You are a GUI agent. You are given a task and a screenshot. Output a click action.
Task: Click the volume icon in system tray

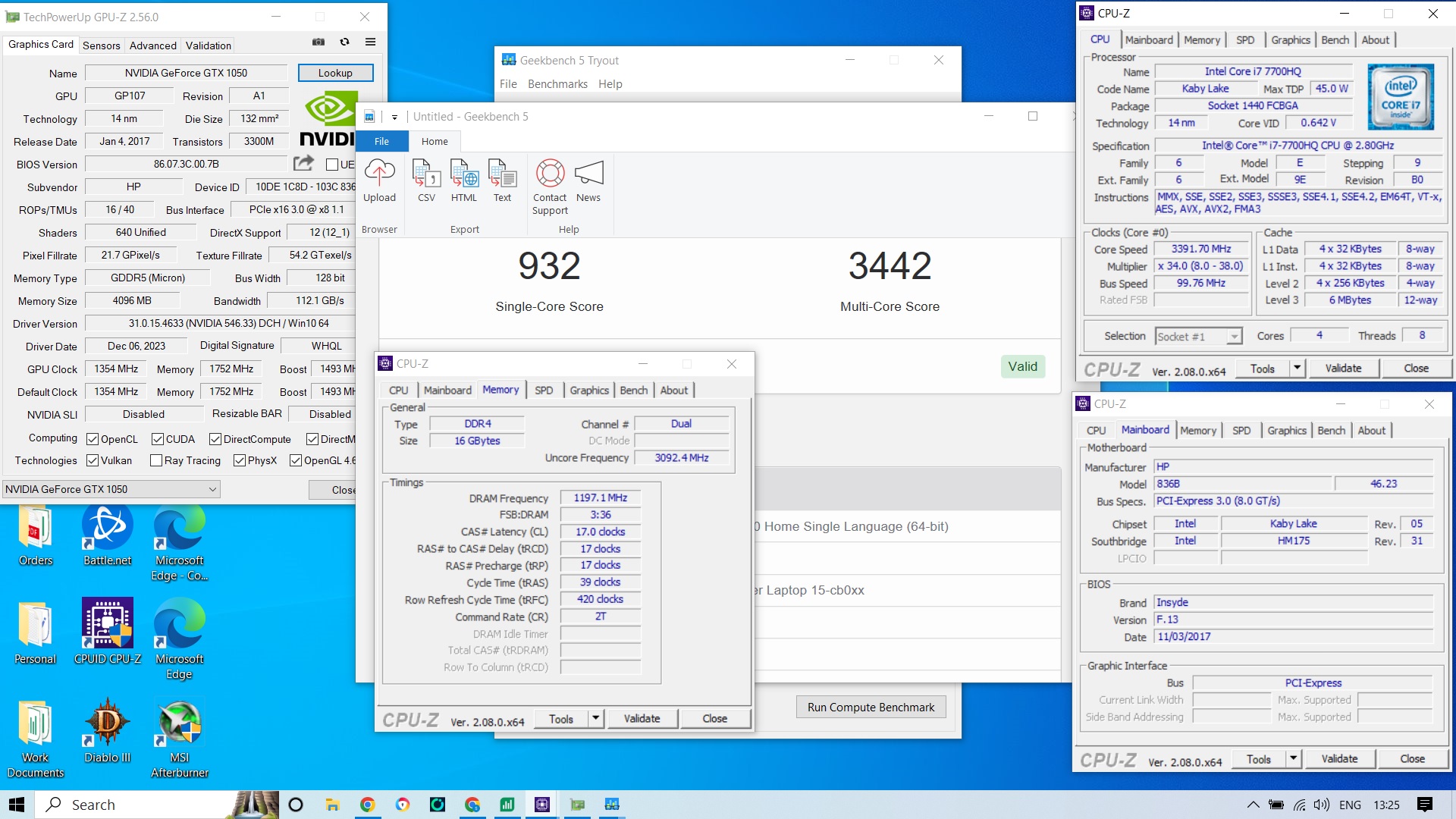(x=1322, y=805)
